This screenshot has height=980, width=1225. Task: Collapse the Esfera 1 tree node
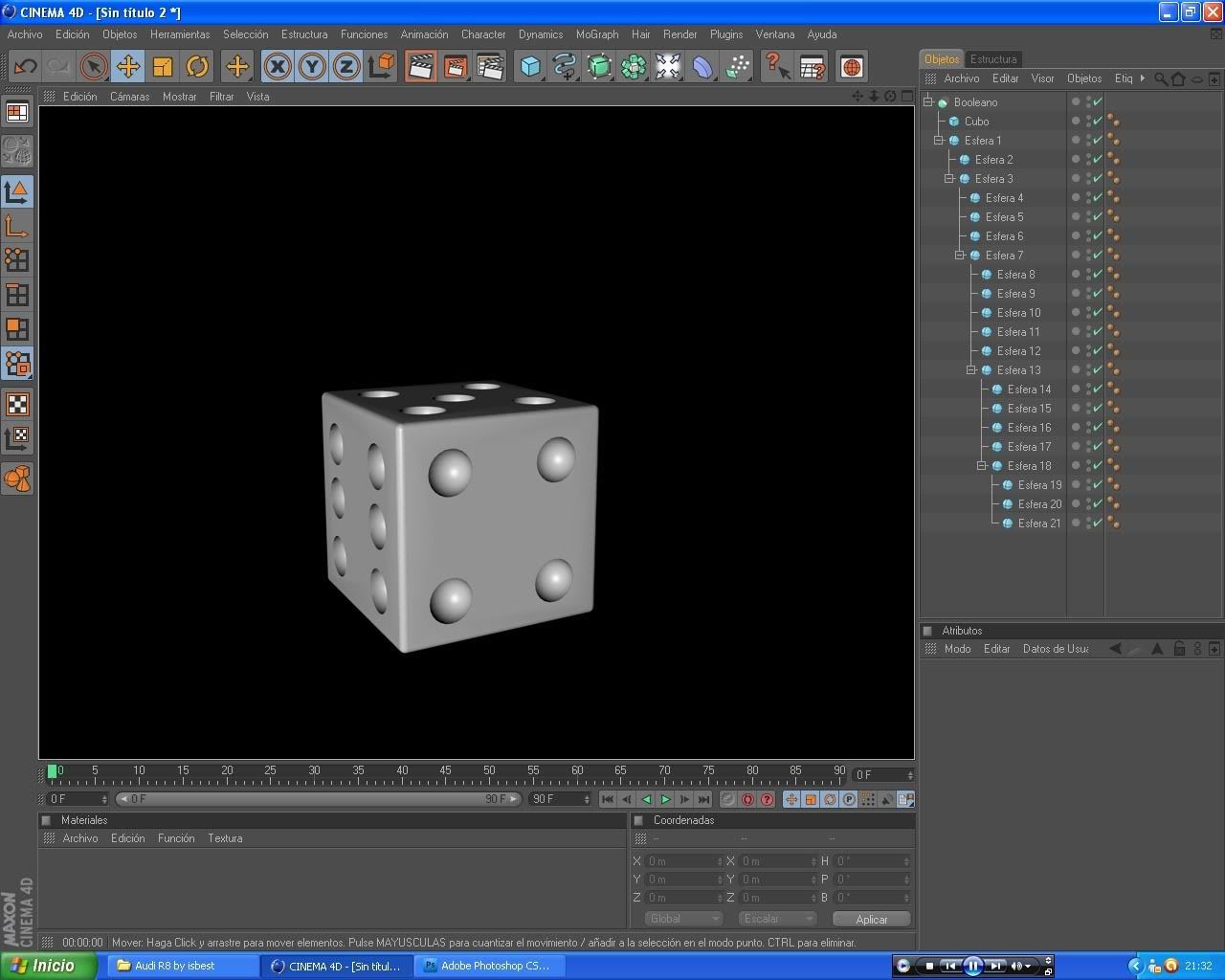coord(939,140)
